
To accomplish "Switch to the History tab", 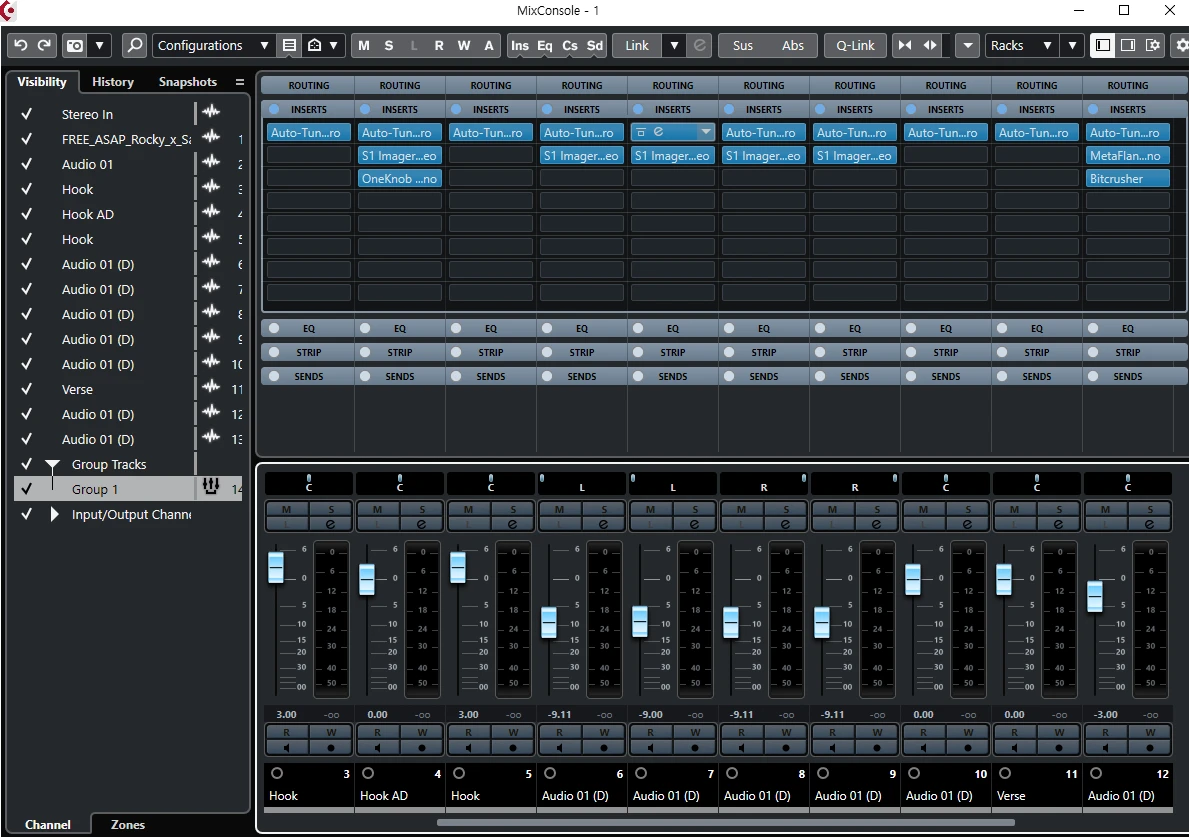I will click(113, 82).
